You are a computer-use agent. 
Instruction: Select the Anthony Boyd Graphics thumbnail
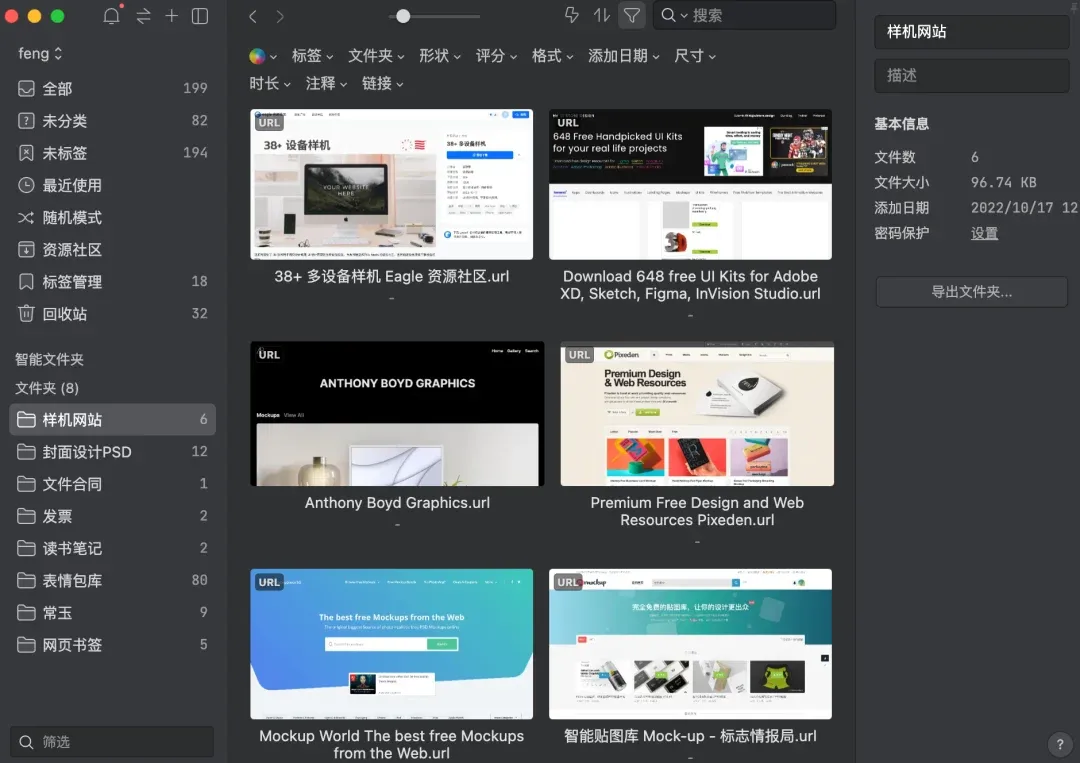pyautogui.click(x=397, y=414)
